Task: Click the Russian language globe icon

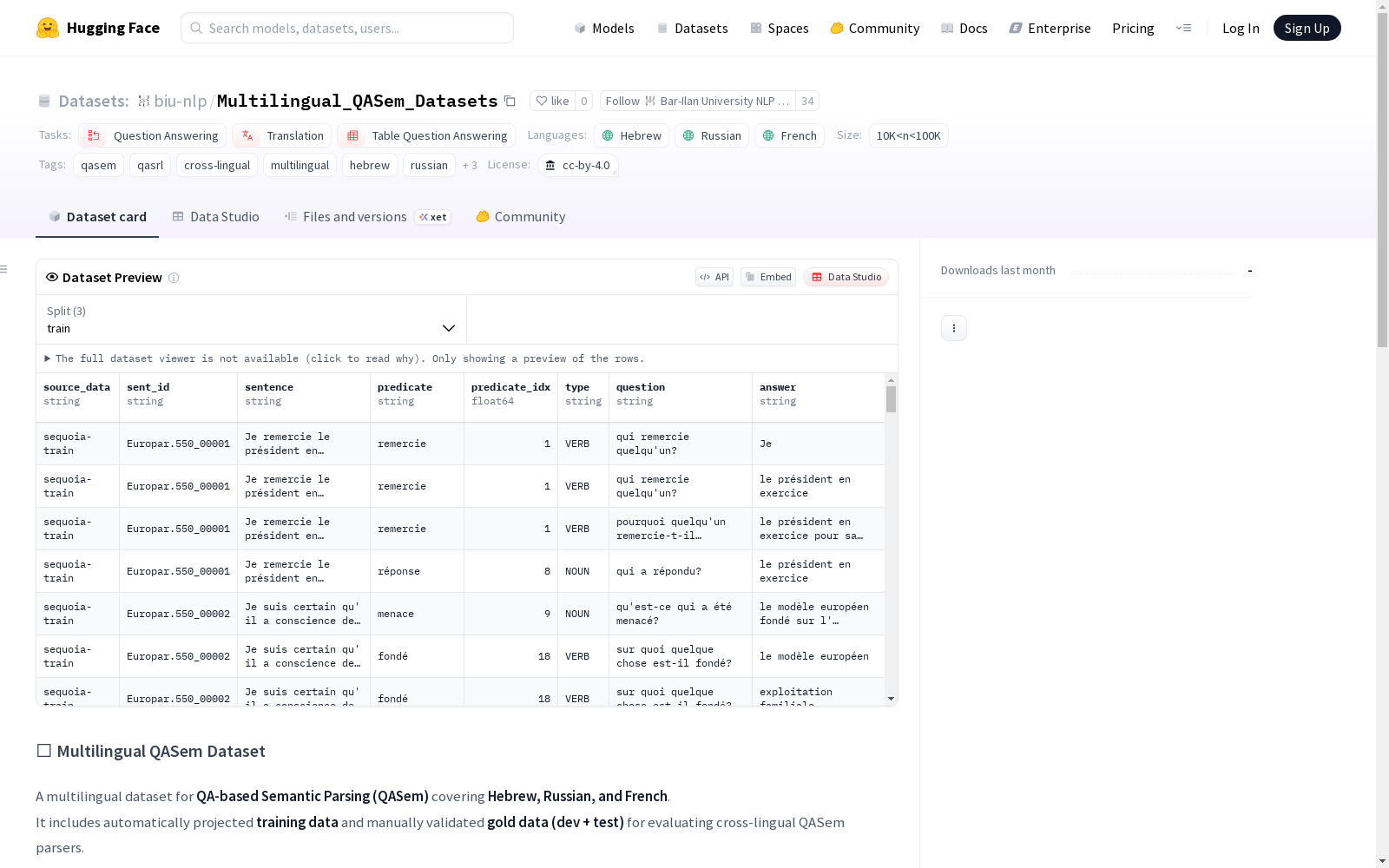Action: (x=688, y=135)
